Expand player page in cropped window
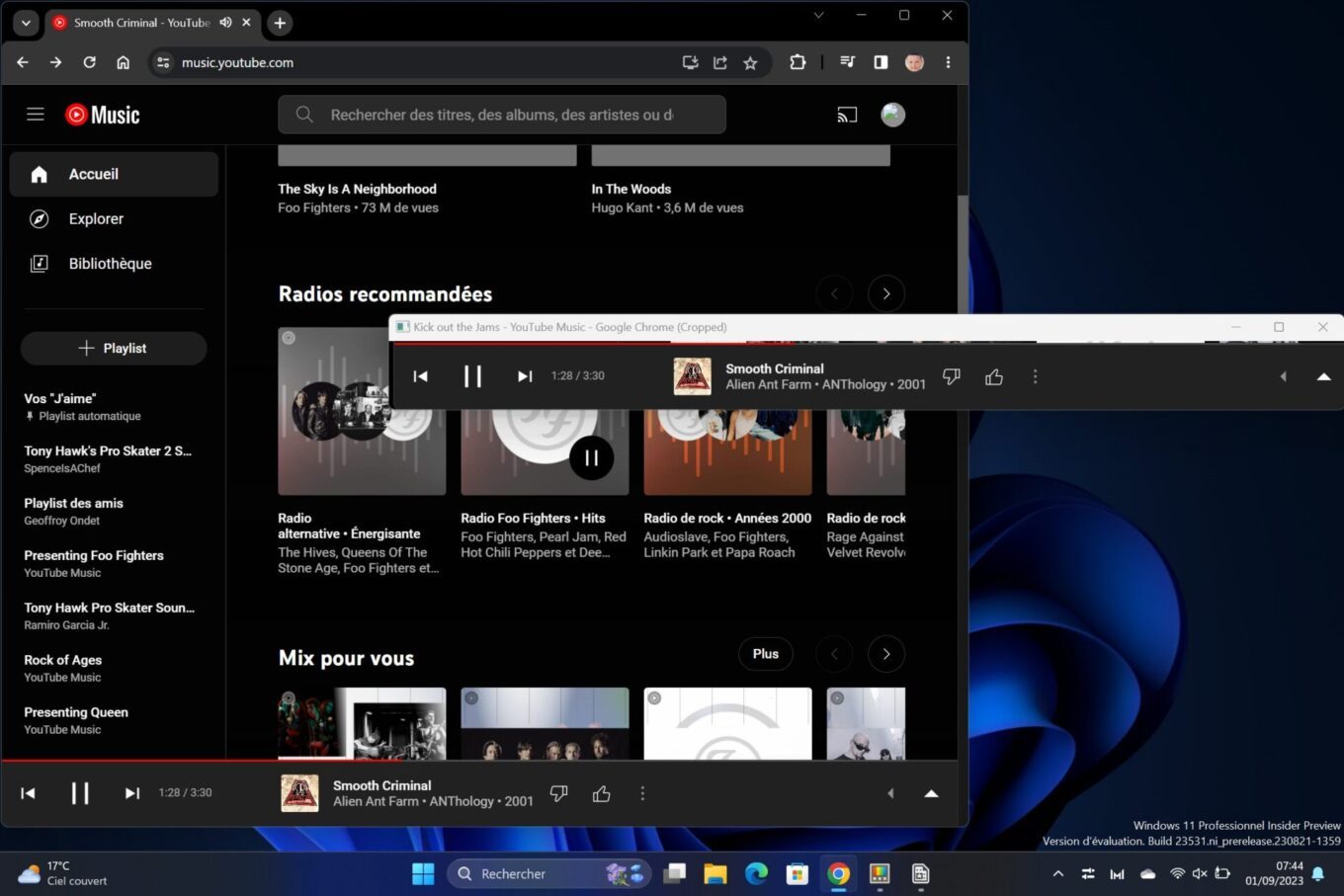This screenshot has width=1344, height=896. pyautogui.click(x=1323, y=376)
